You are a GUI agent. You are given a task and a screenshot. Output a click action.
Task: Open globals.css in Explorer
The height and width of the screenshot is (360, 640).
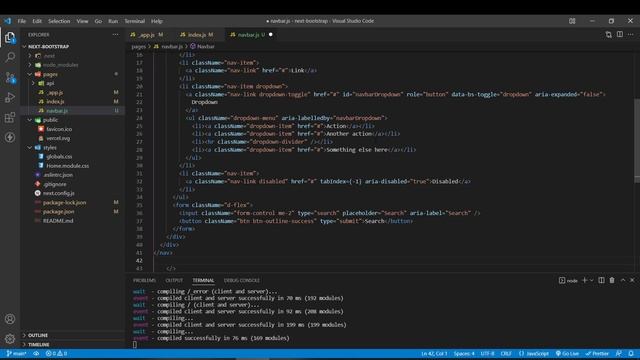[59, 156]
